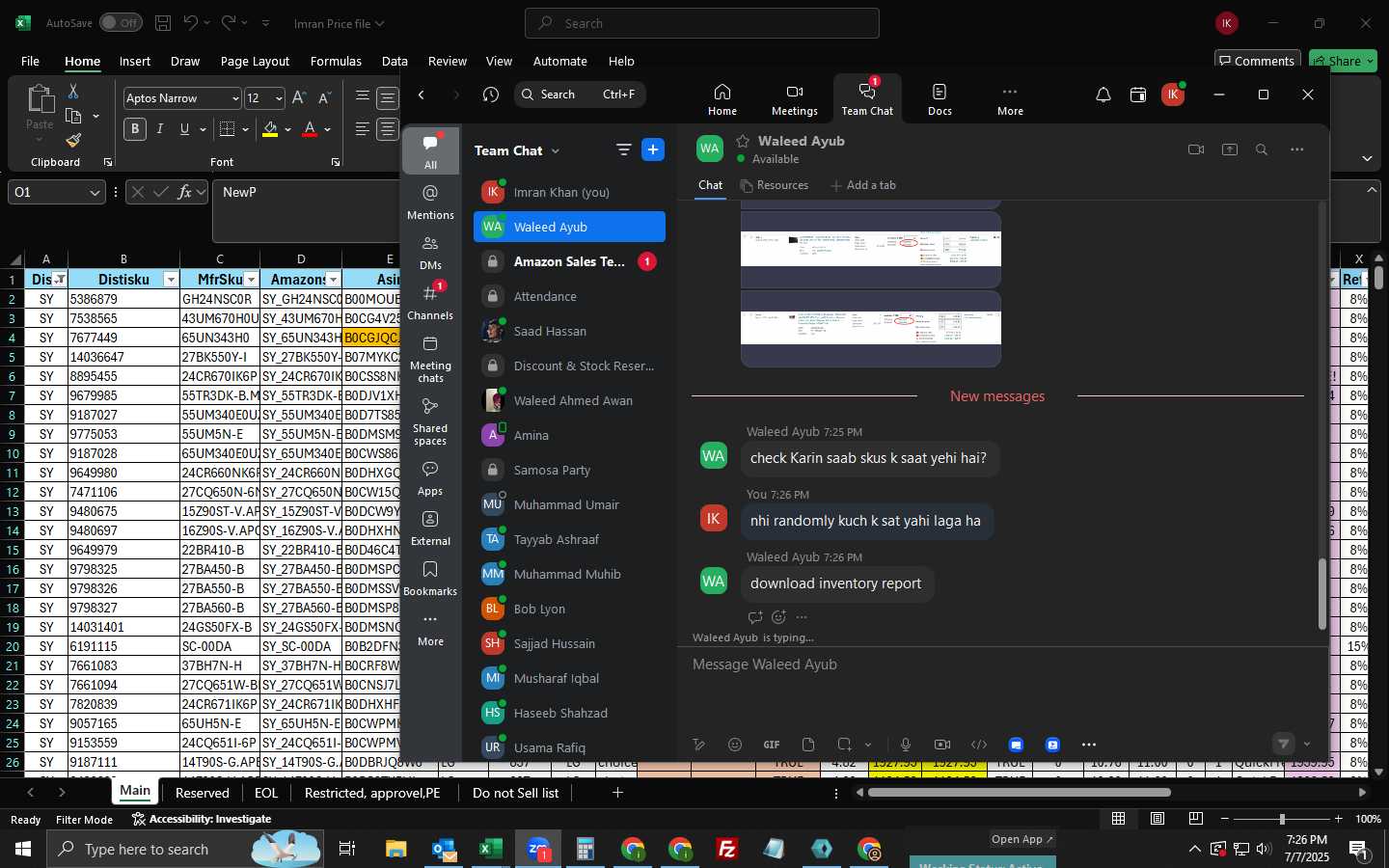Open Excel Data ribbon tab
Image resolution: width=1389 pixels, height=868 pixels.
pyautogui.click(x=395, y=61)
